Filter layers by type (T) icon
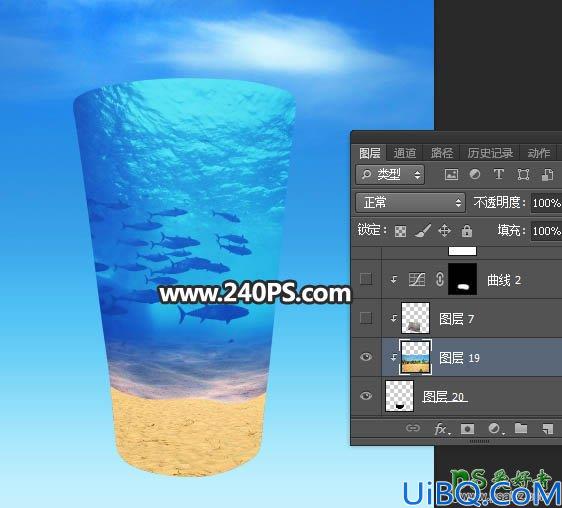 (499, 175)
